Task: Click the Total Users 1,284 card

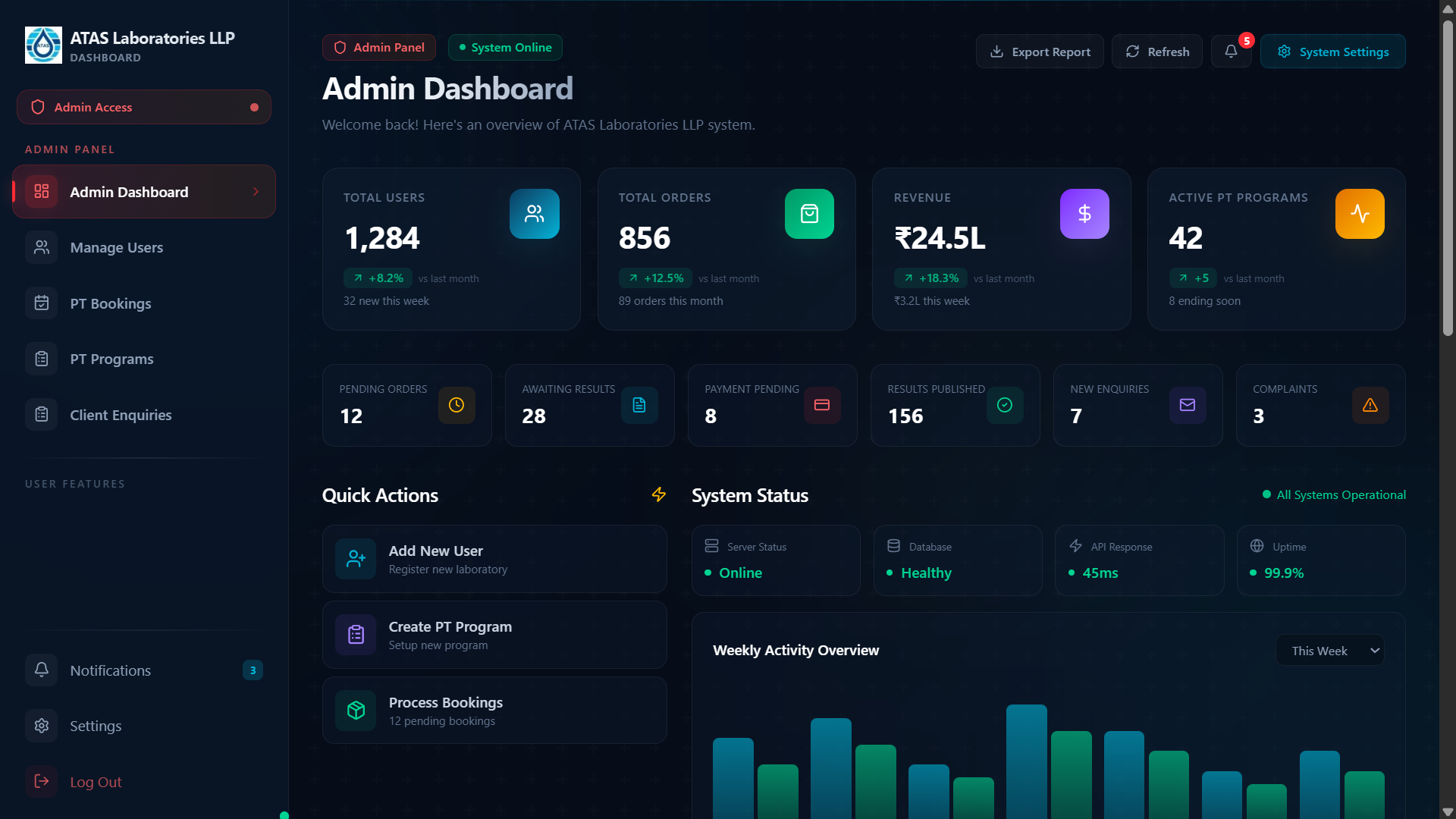Action: (x=451, y=249)
